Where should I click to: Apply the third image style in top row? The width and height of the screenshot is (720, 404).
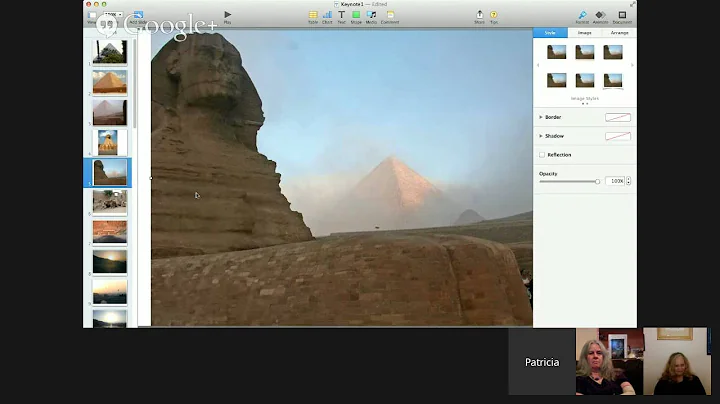click(613, 52)
